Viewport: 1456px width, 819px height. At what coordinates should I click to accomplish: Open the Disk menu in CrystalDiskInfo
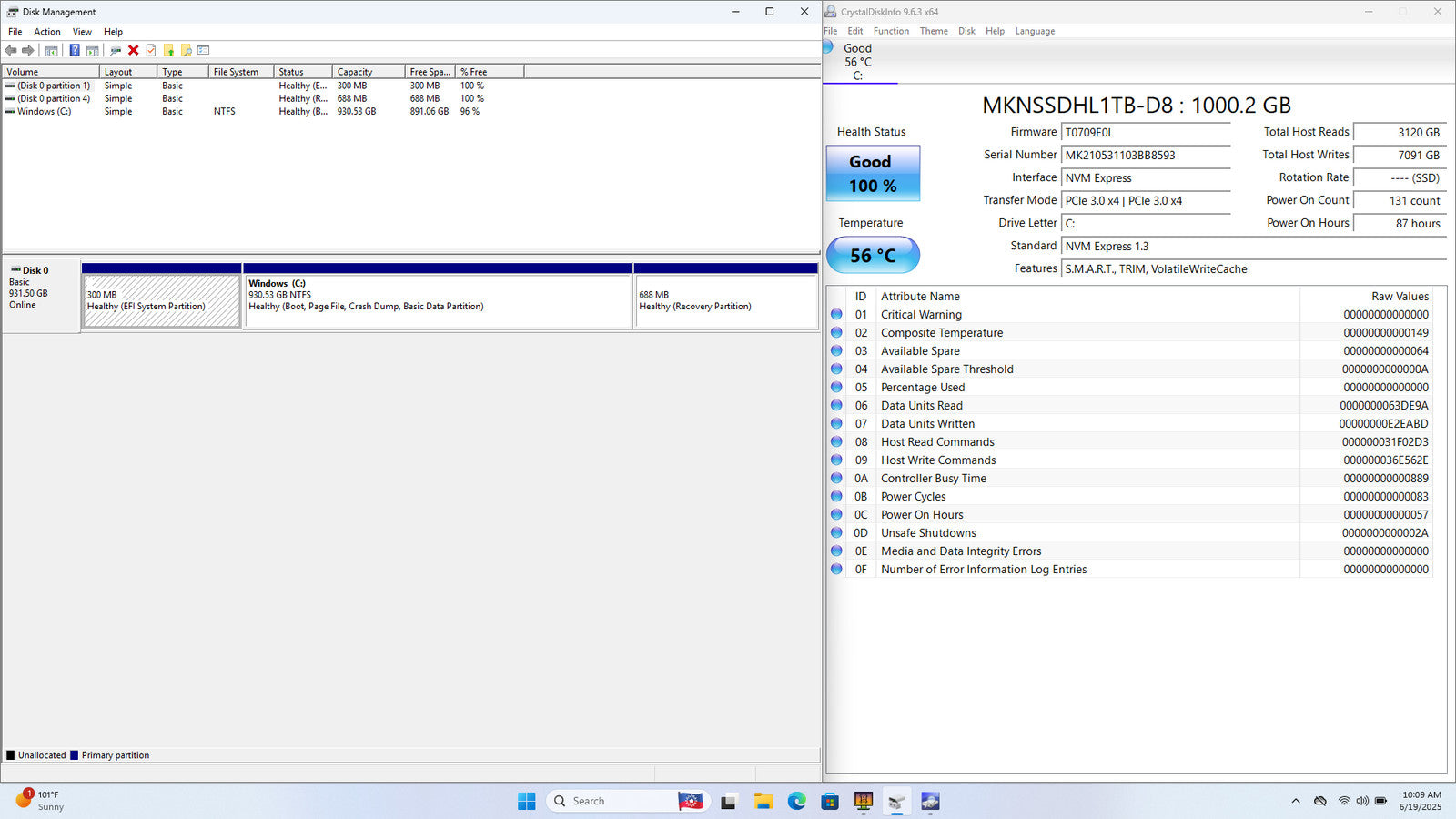tap(966, 31)
